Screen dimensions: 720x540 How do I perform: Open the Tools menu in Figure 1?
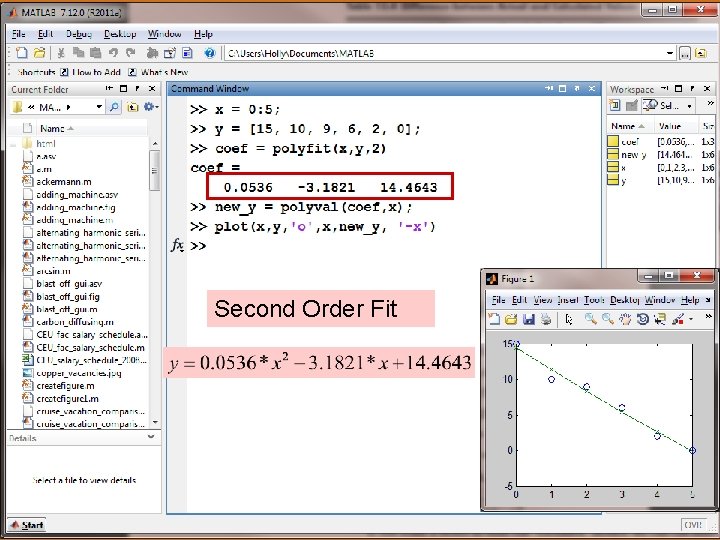[x=594, y=300]
